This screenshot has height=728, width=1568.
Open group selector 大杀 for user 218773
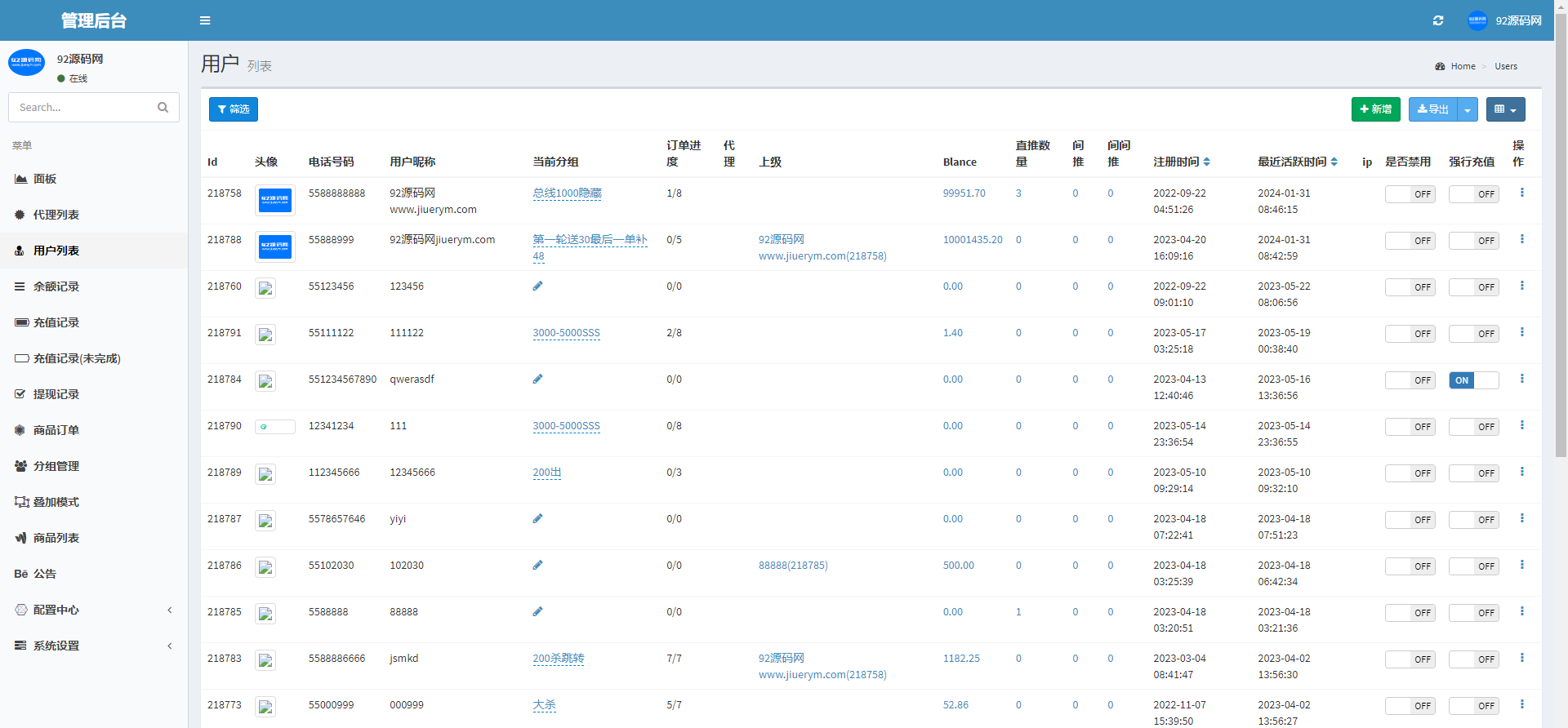coord(544,705)
